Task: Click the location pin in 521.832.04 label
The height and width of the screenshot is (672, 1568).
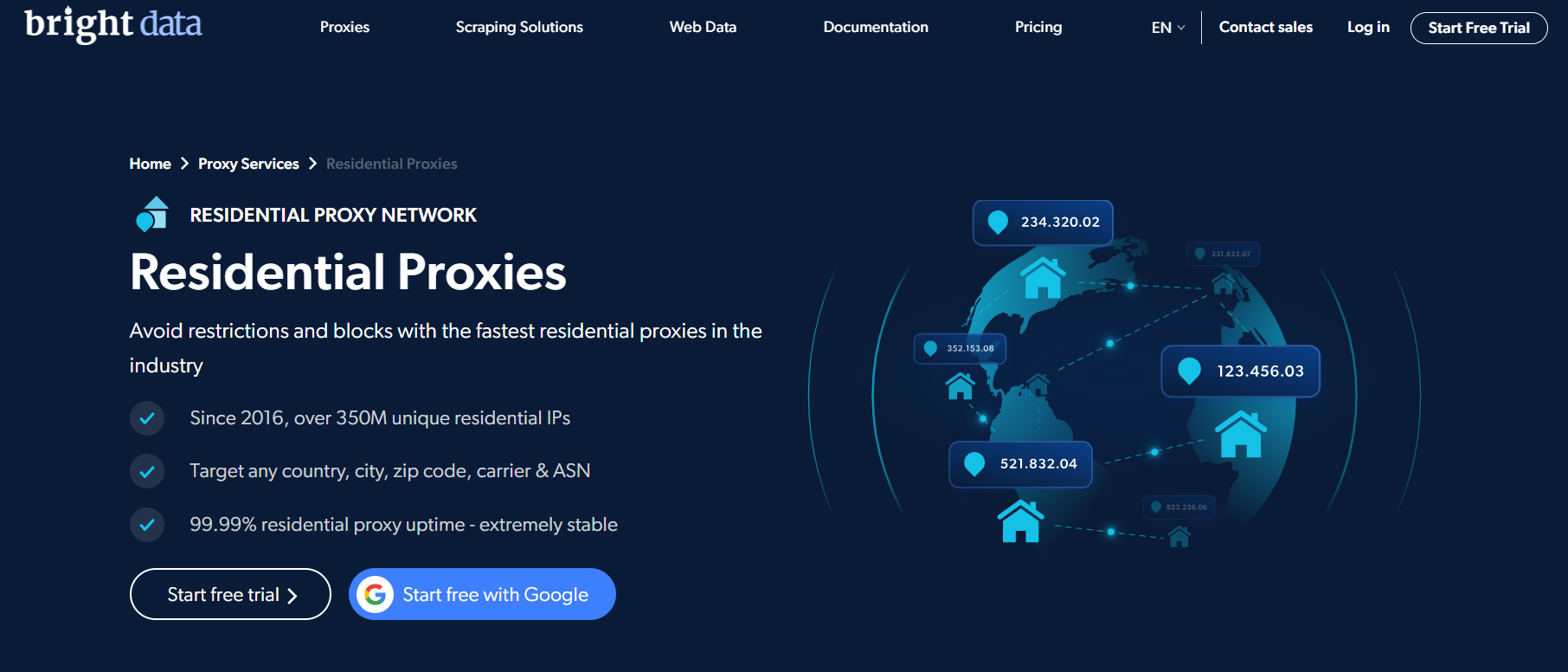Action: pyautogui.click(x=974, y=464)
